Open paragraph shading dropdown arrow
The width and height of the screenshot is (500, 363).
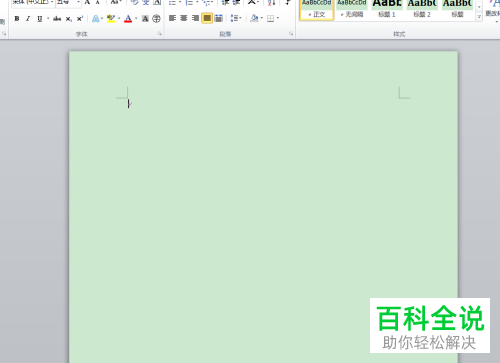(262, 18)
